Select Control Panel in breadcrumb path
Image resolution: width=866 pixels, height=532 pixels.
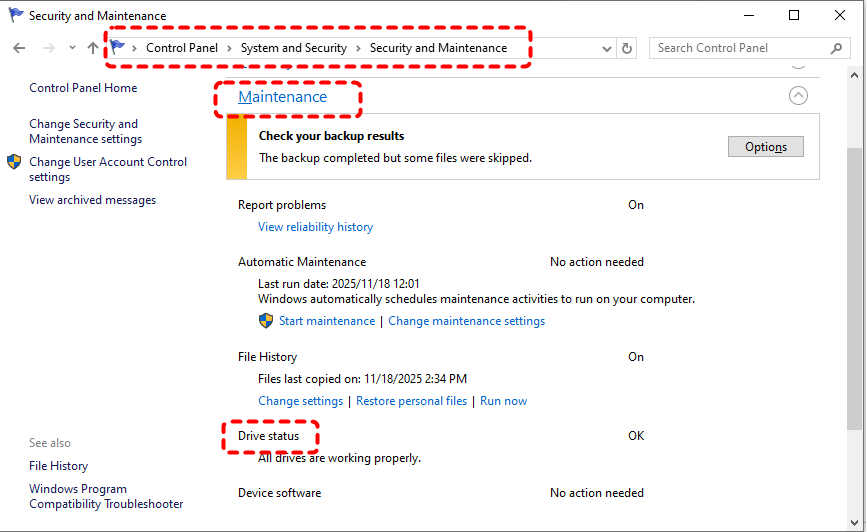click(x=184, y=48)
